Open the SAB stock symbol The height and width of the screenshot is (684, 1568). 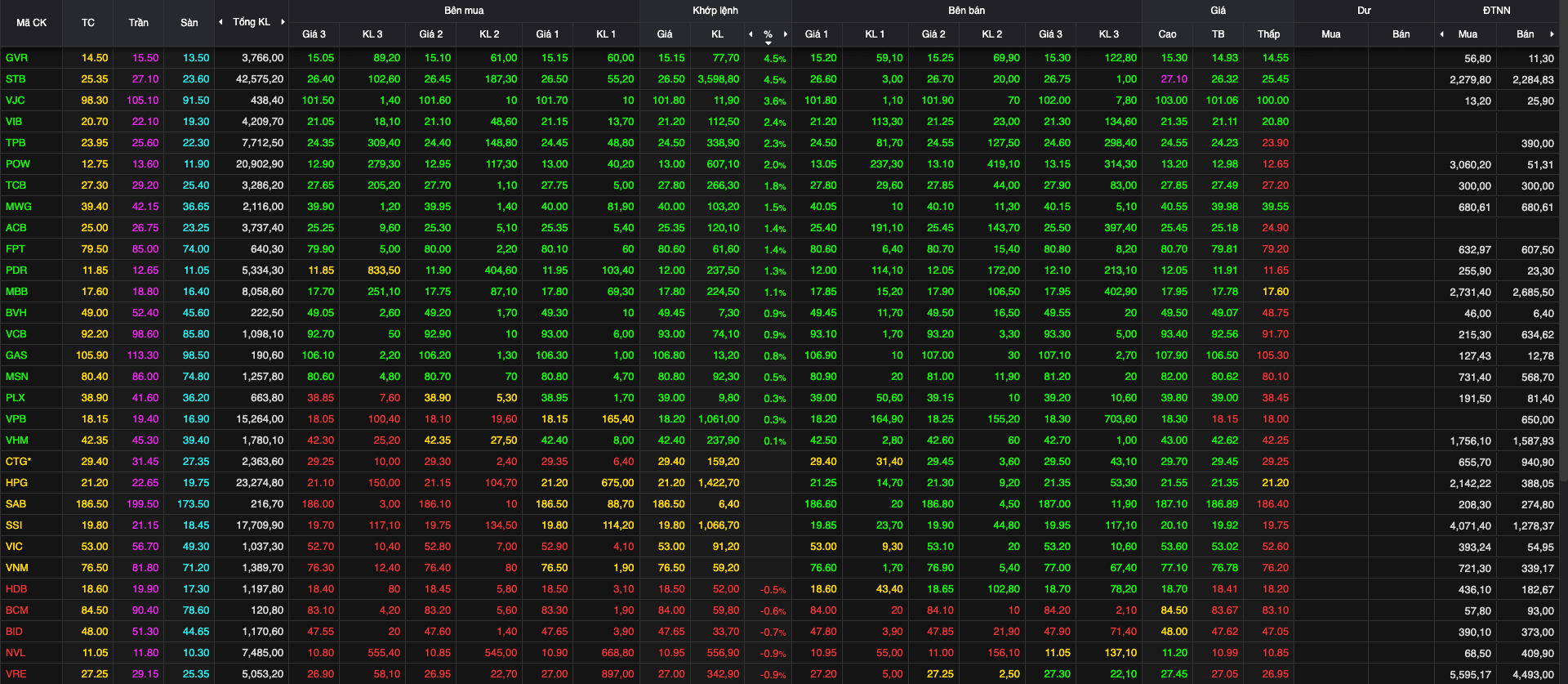tap(16, 504)
